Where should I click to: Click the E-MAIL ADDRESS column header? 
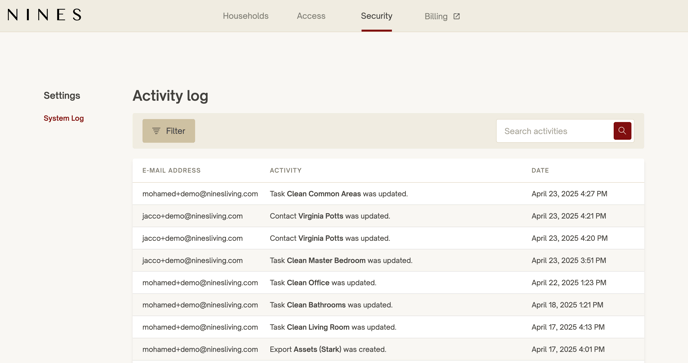171,170
